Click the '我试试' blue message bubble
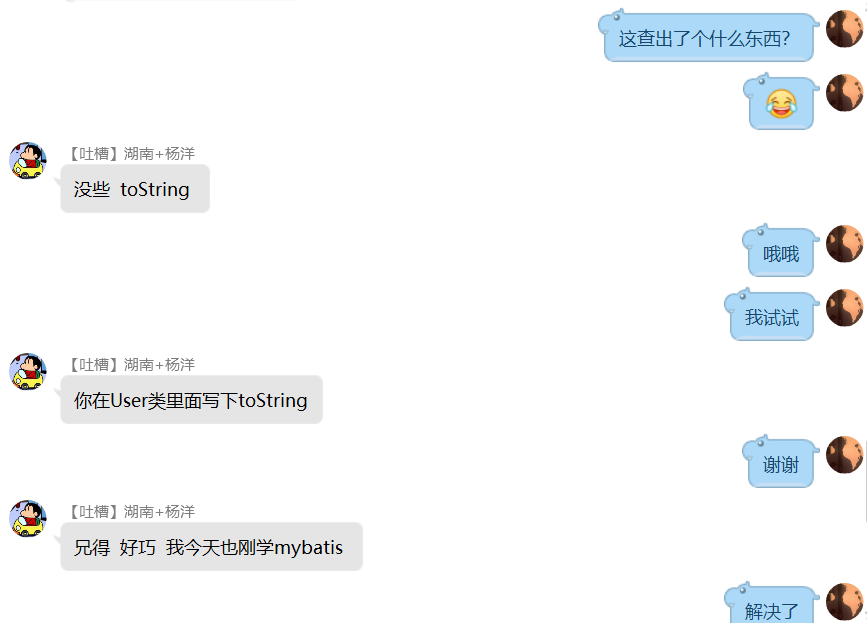This screenshot has width=867, height=625. (x=771, y=315)
